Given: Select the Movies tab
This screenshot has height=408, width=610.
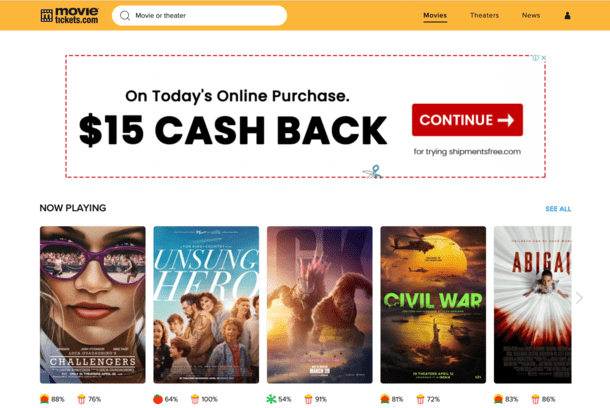Looking at the screenshot, I should point(435,16).
